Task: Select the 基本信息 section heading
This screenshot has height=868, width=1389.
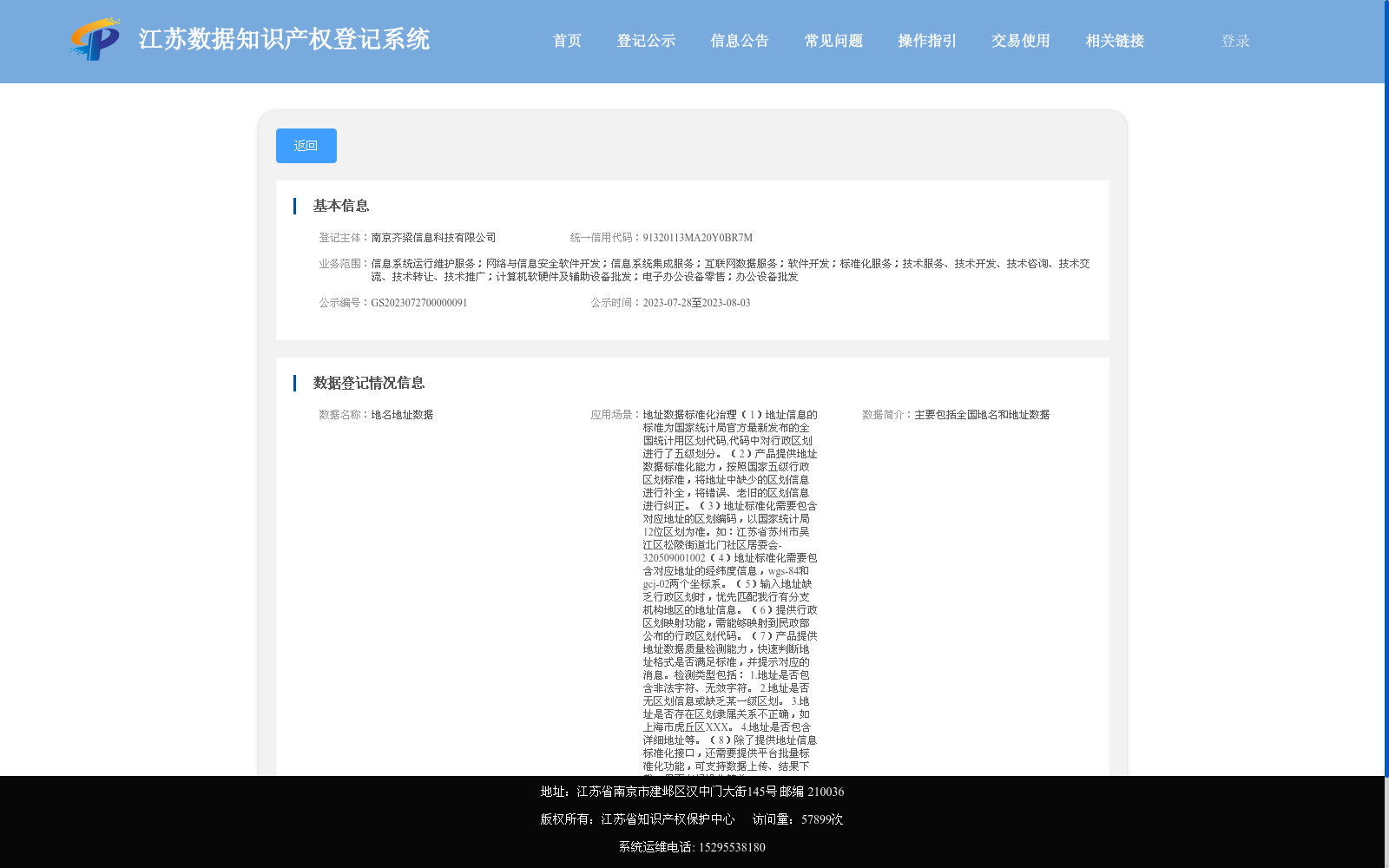Action: [x=341, y=206]
